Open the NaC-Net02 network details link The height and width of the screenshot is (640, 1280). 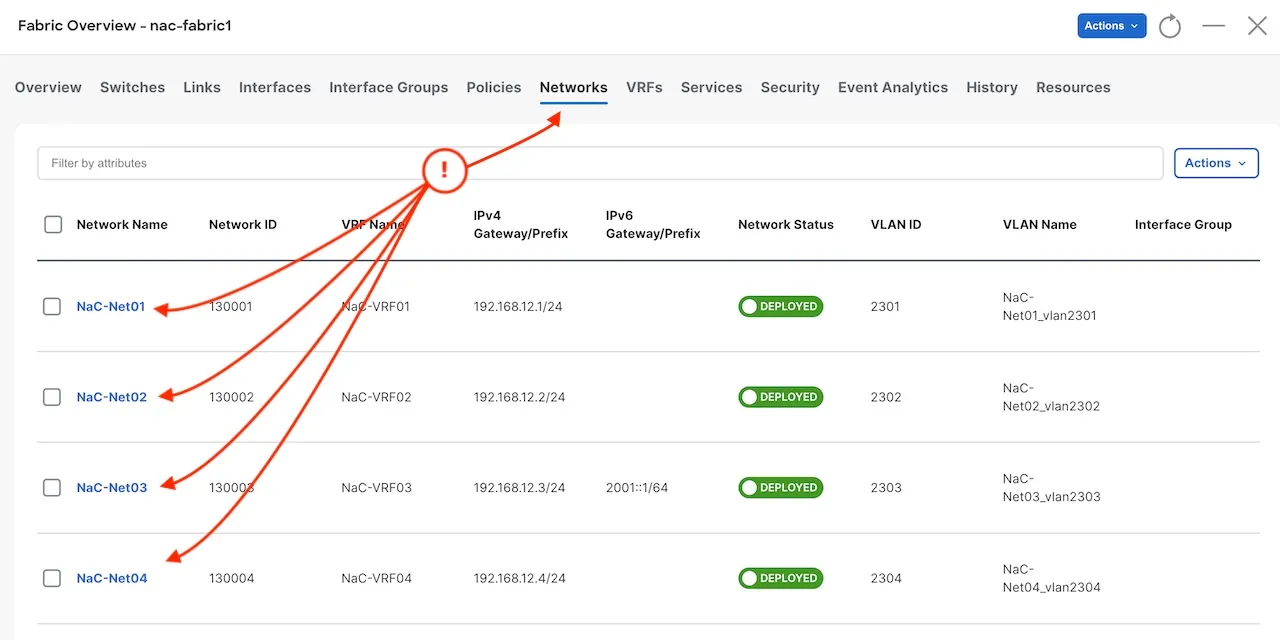(x=111, y=396)
